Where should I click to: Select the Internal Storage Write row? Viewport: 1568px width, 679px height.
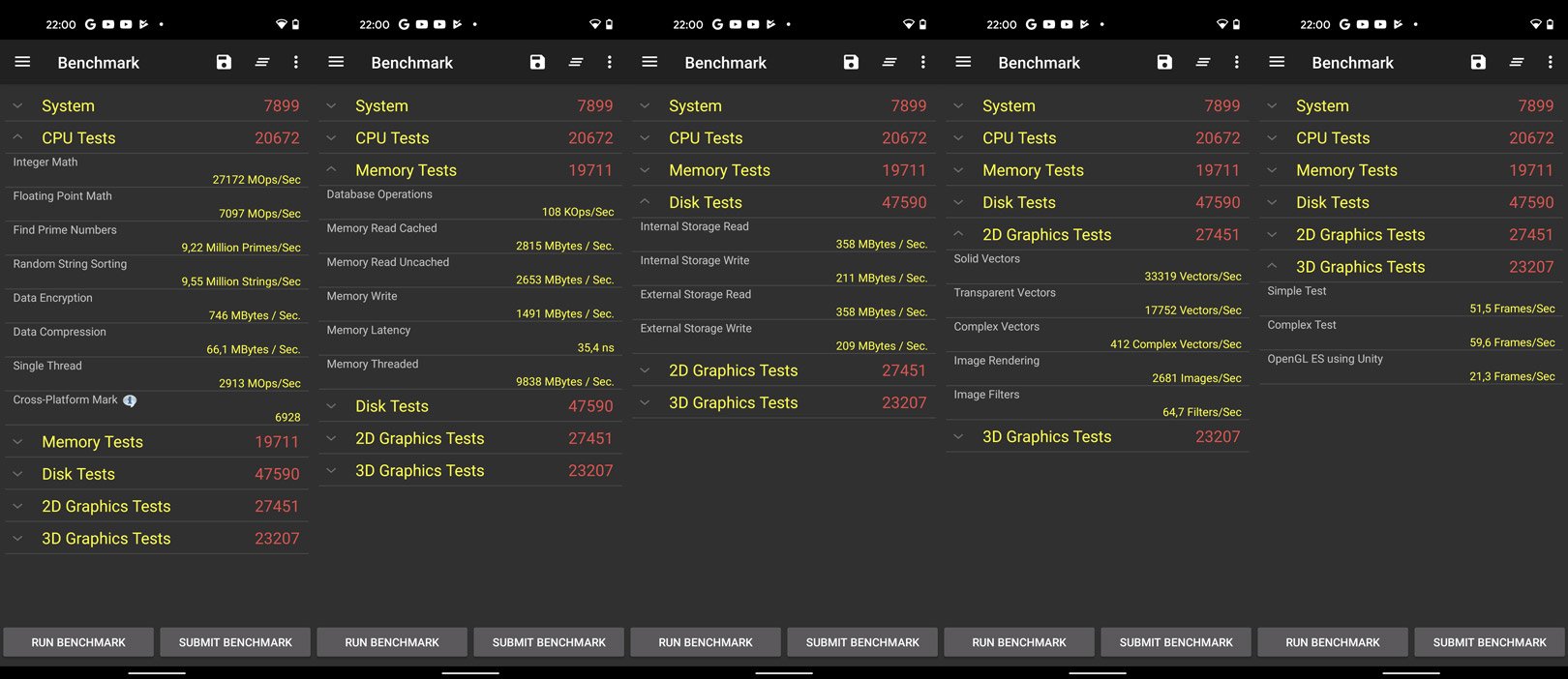[x=784, y=269]
